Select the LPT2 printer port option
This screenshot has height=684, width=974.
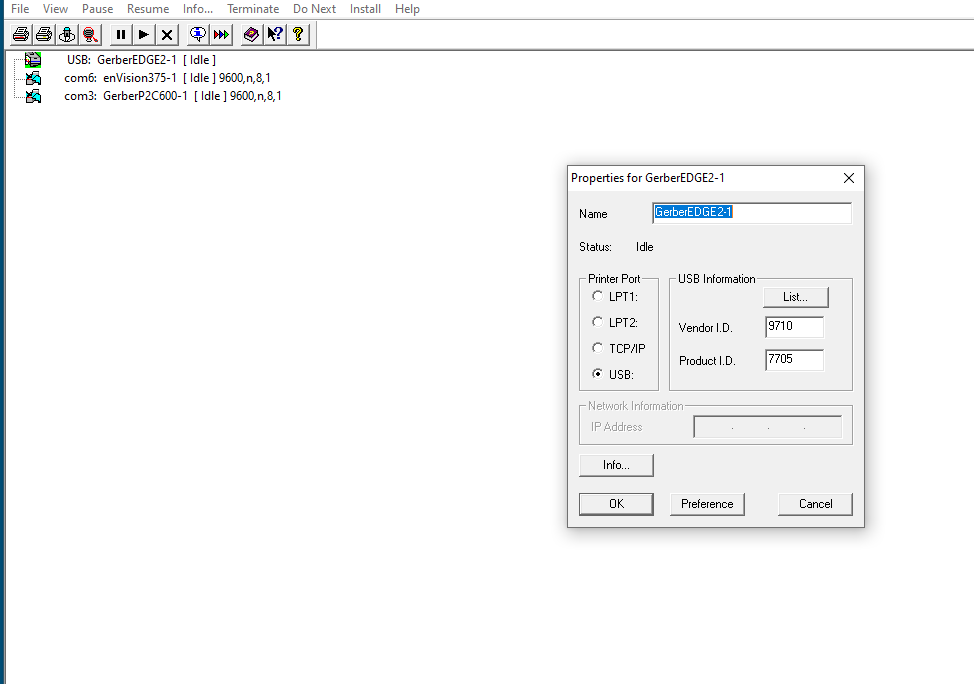tap(615, 322)
